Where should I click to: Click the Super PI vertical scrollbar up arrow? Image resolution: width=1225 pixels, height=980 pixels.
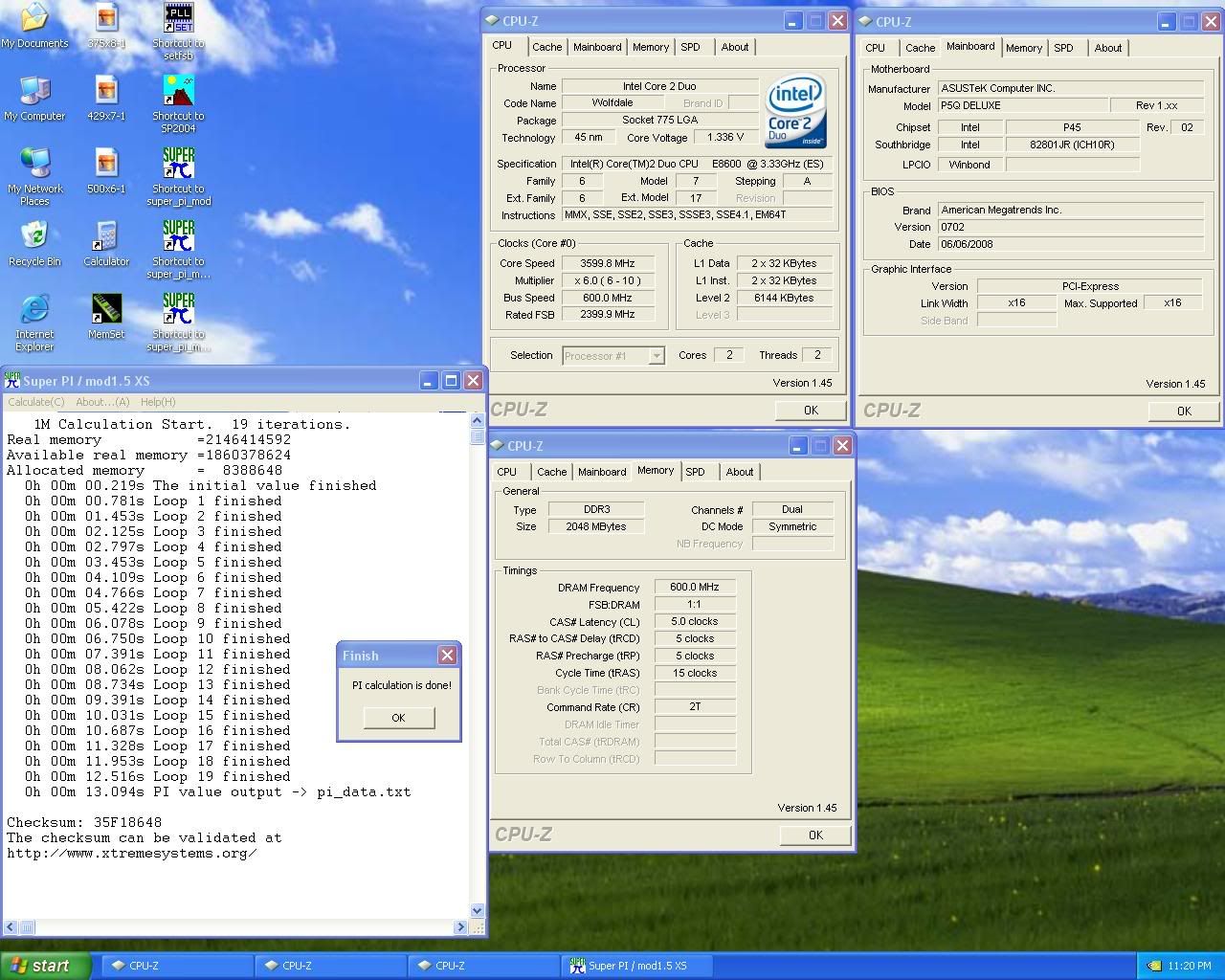click(x=478, y=420)
